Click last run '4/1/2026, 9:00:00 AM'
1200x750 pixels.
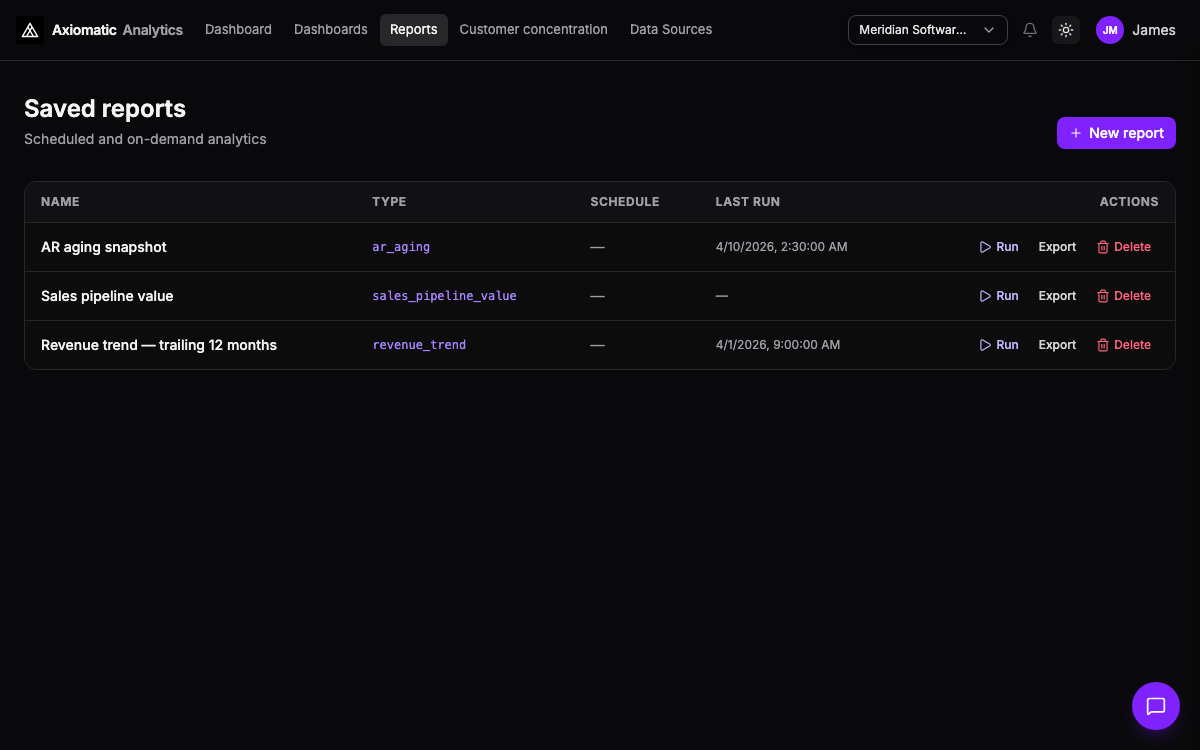[778, 345]
